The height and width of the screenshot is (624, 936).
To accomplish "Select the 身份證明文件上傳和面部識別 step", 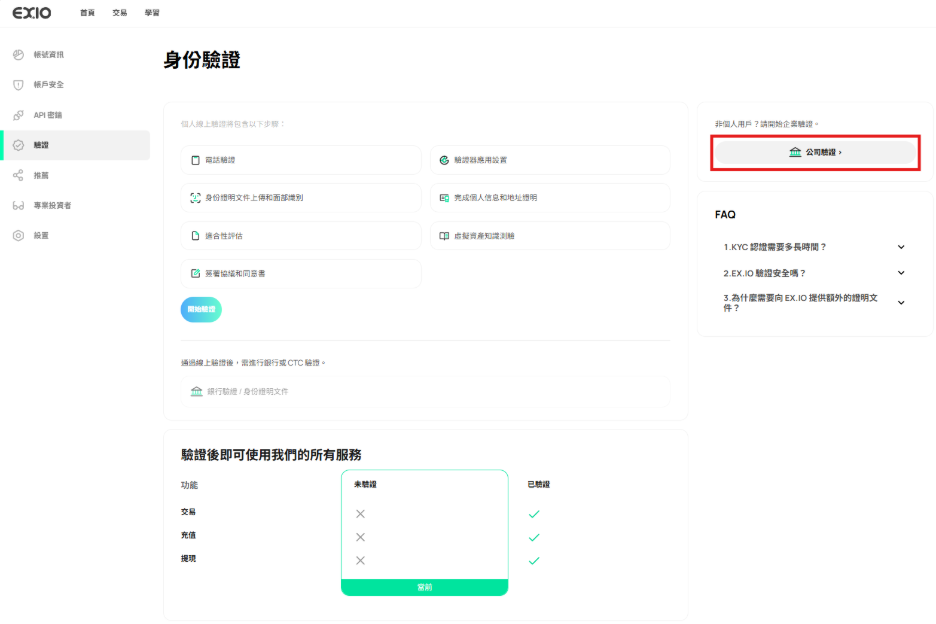I will coord(301,198).
